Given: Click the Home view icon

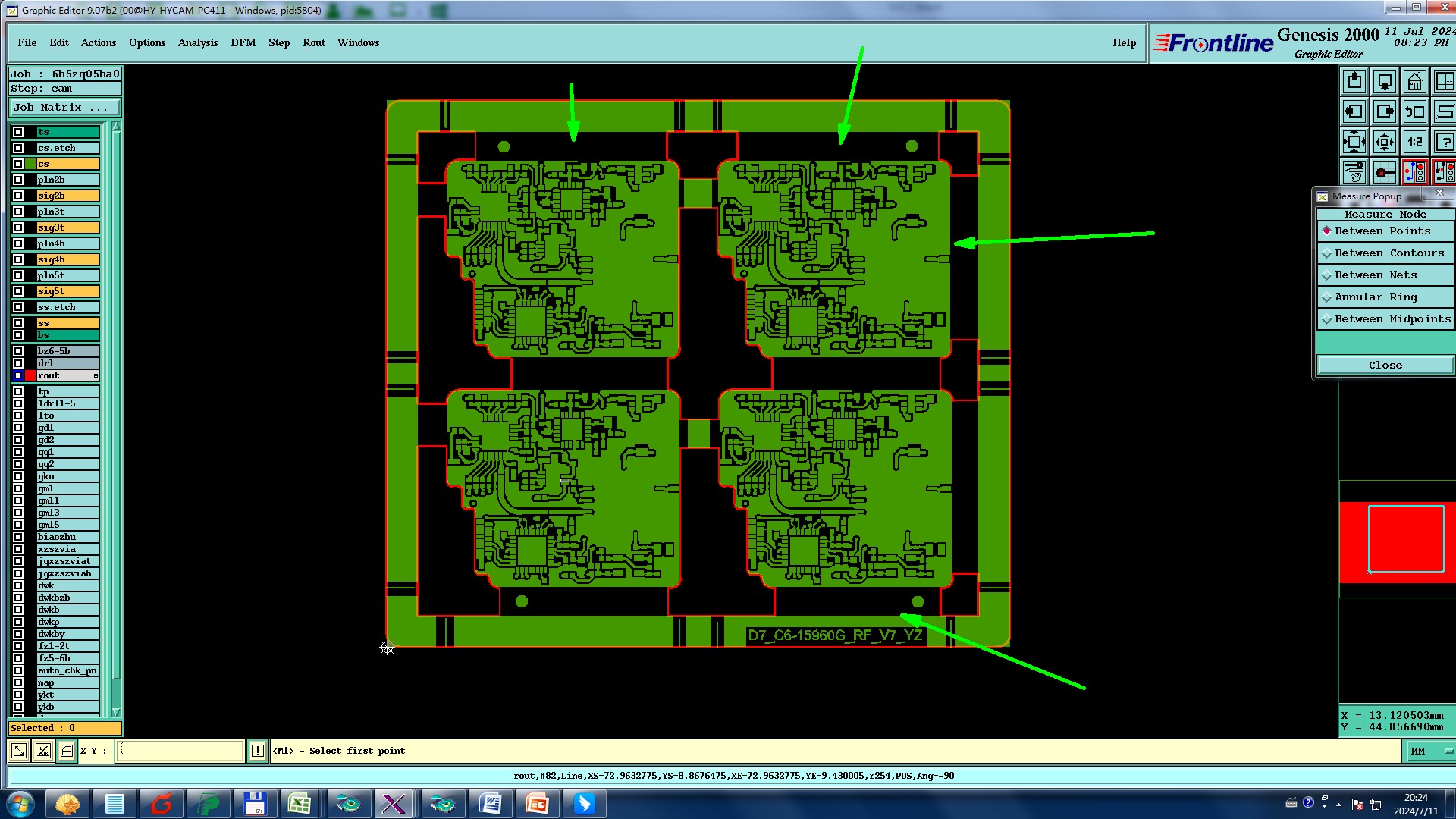Looking at the screenshot, I should (1414, 81).
